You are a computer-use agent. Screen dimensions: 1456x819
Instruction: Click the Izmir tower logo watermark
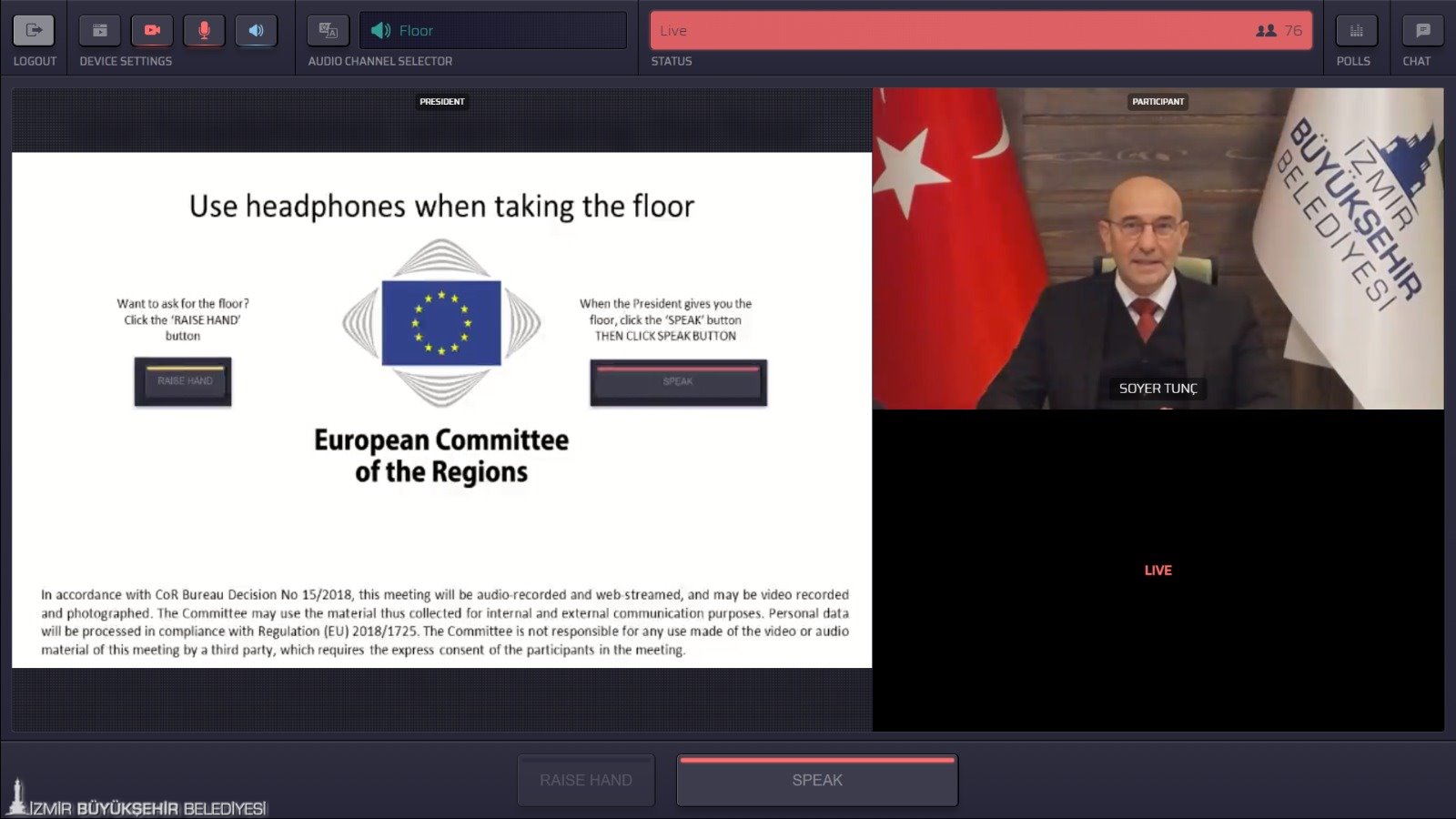pyautogui.click(x=16, y=797)
